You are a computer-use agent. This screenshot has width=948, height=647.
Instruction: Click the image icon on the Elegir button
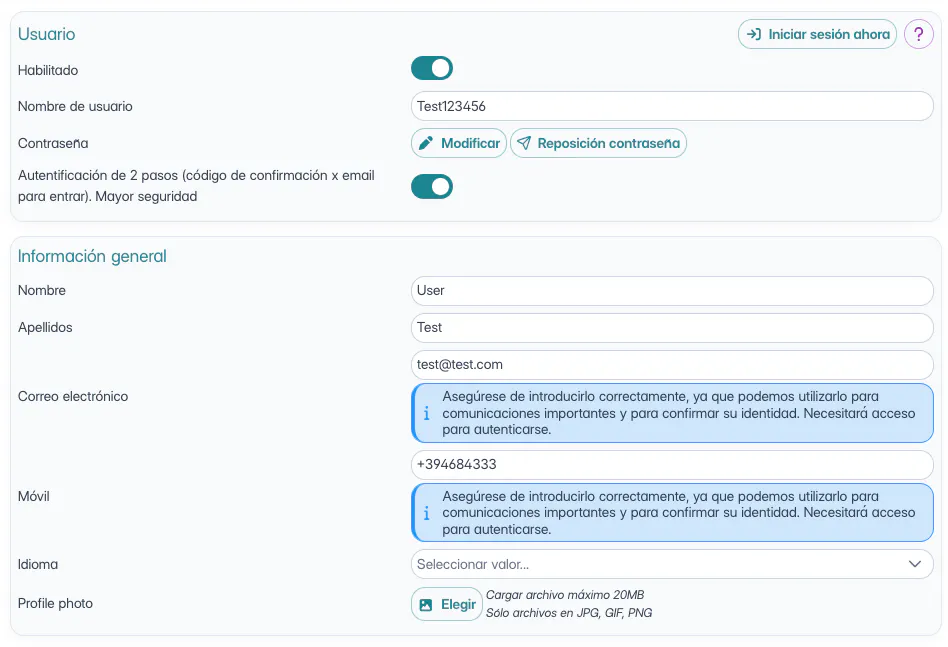[426, 605]
